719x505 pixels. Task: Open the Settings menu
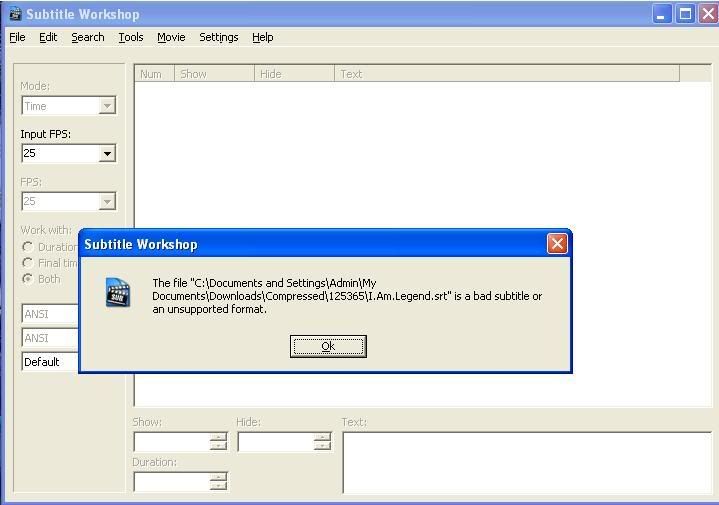[x=219, y=37]
